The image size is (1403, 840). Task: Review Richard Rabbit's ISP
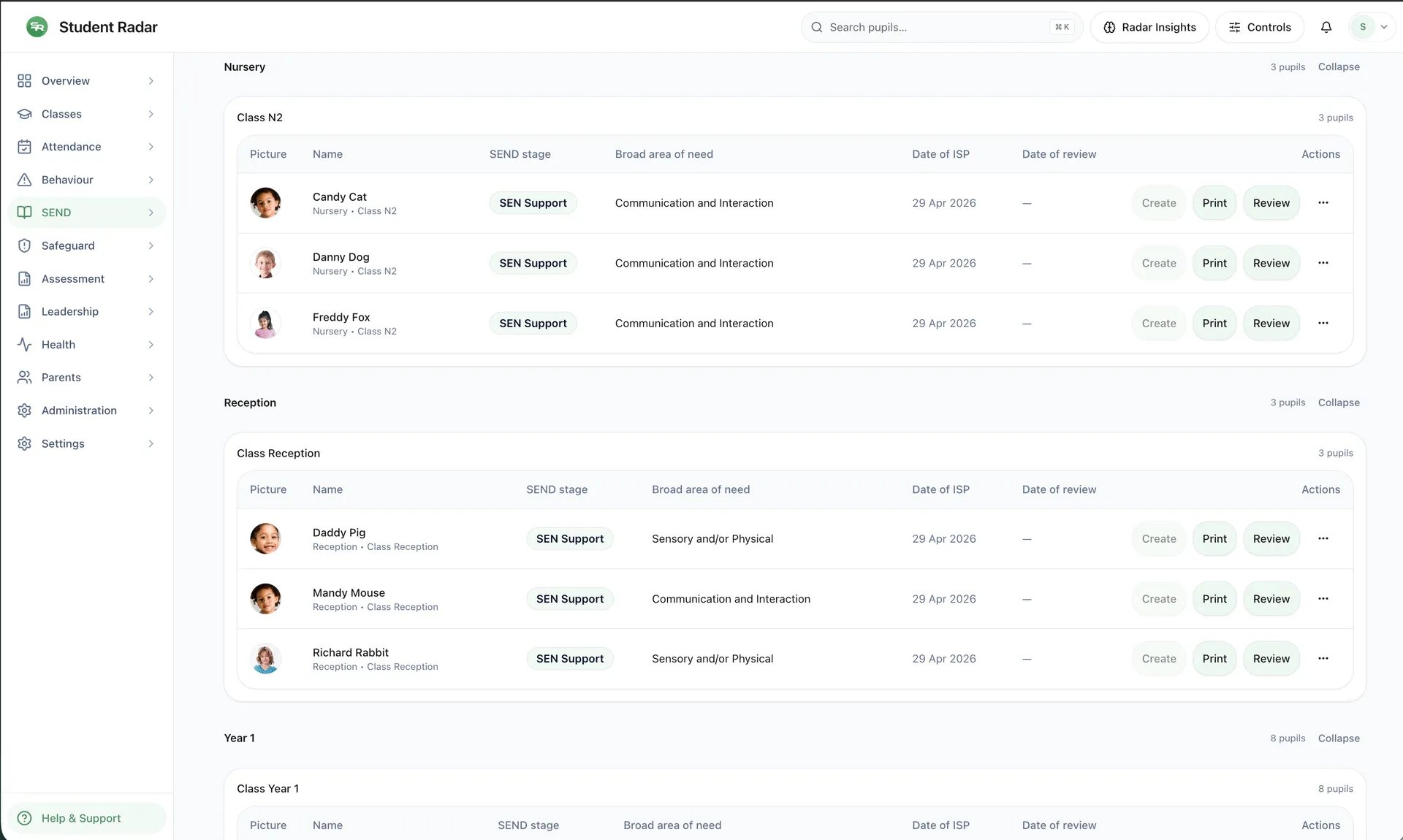(1271, 659)
